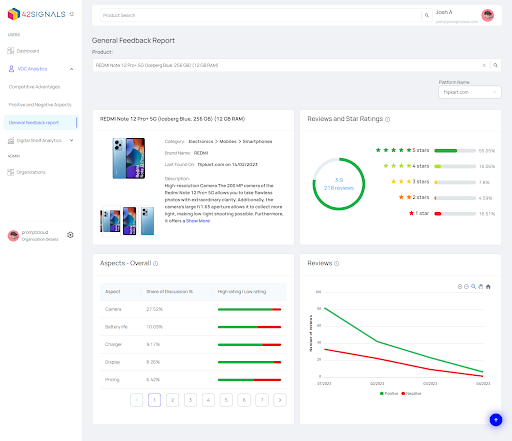Focus the Product Search field
Screen dimensions: 512x441
click(260, 15)
